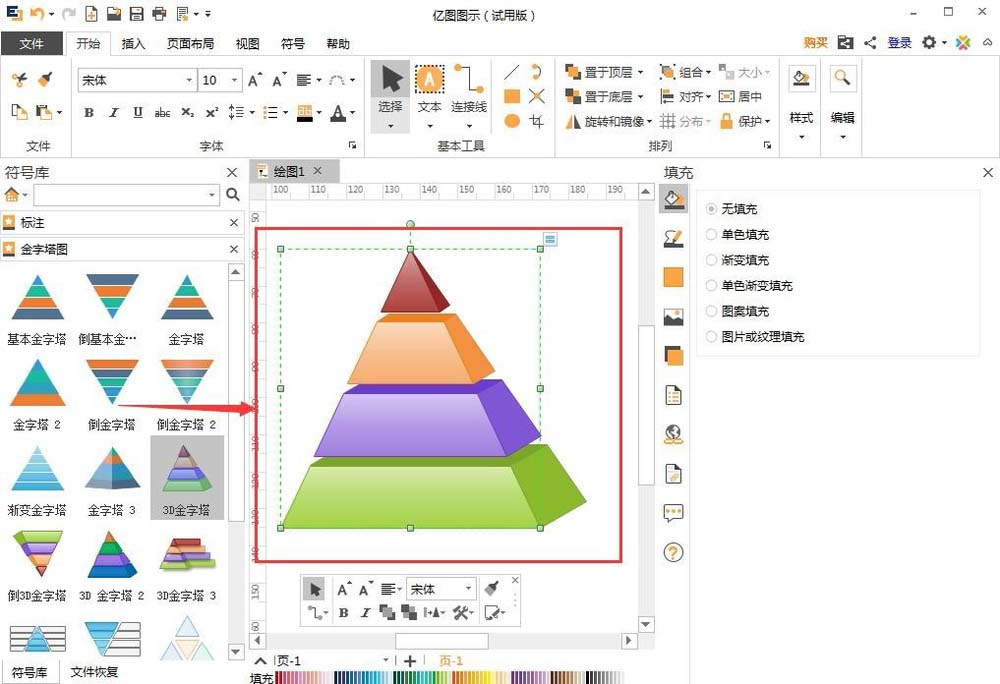Open the fill bucket icon in 填充 panel sidebar
This screenshot has height=684, width=1000.
(x=673, y=198)
